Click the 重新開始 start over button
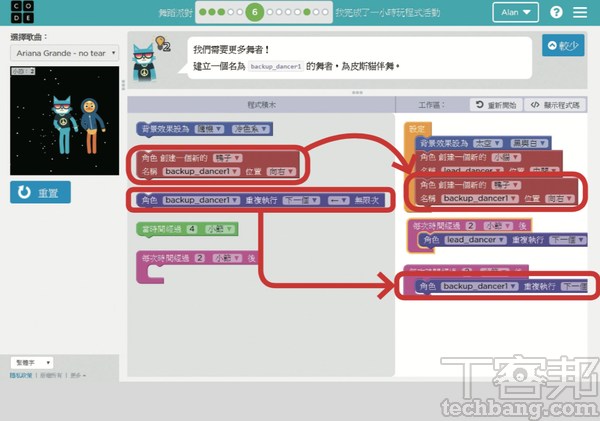The image size is (600, 421). [x=496, y=105]
